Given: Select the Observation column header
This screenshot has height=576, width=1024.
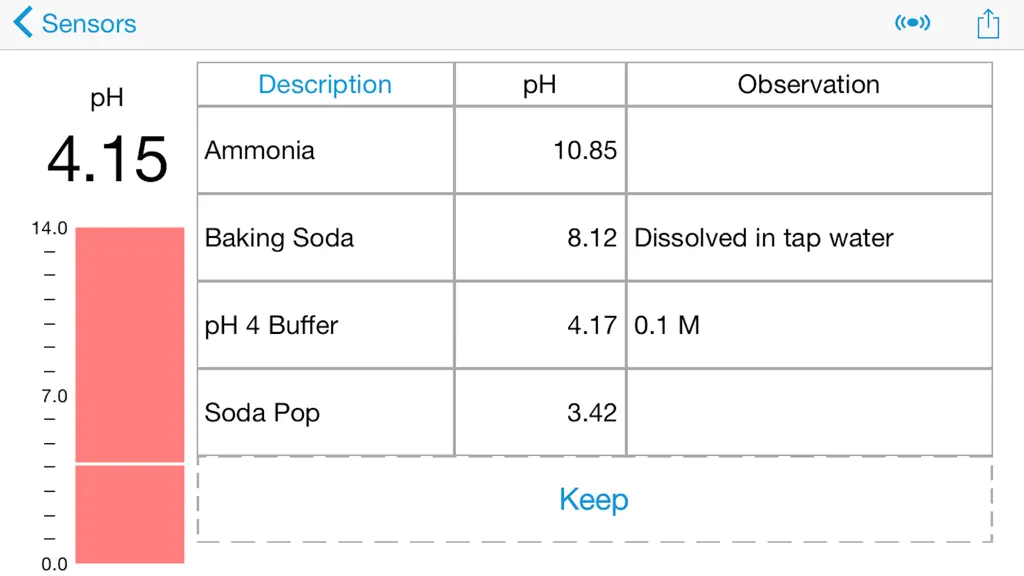Looking at the screenshot, I should (x=809, y=84).
